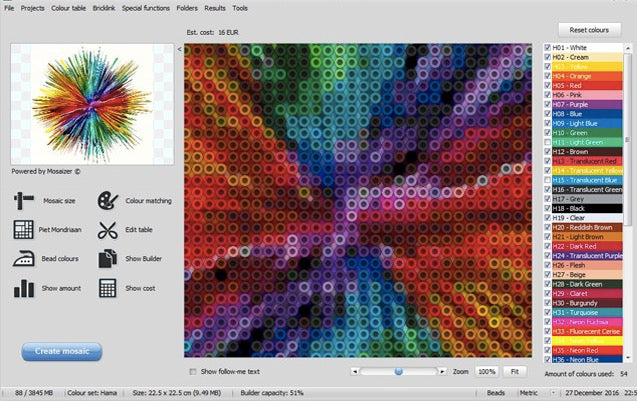
Task: Uncheck the H02 - Cream colour checkbox
Action: (548, 57)
